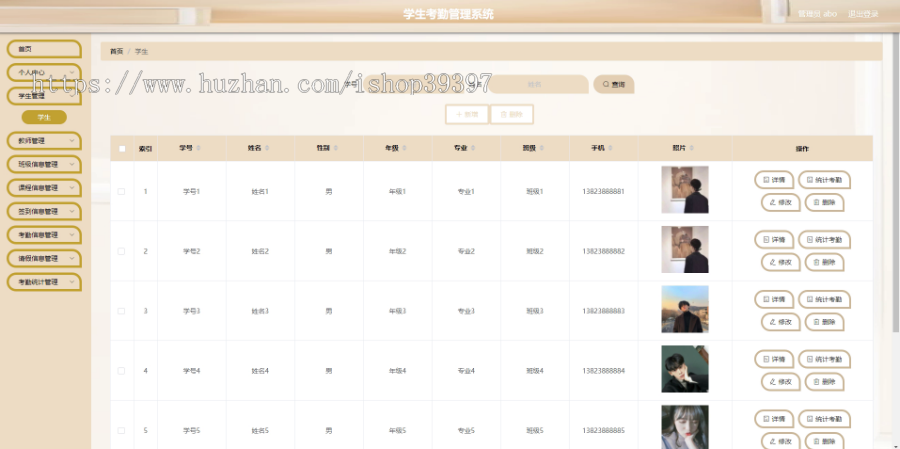Expand the 课程信息管理 sidebar menu
This screenshot has height=449, width=900.
tap(44, 188)
